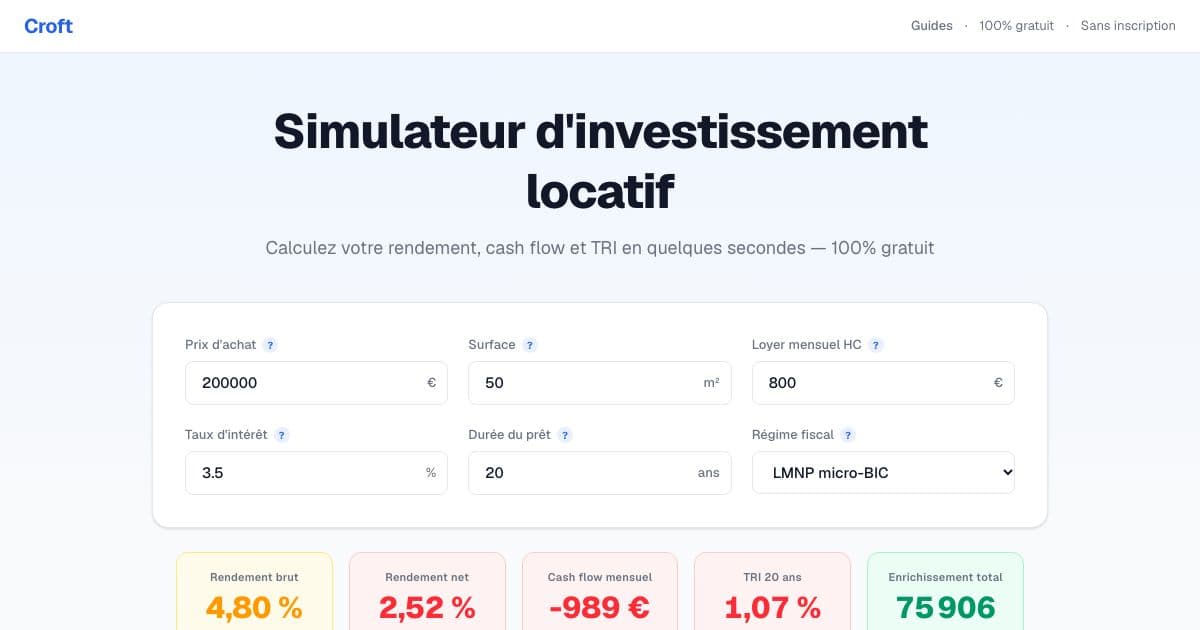Click the 'Simulateur d'investissement locatif' heading
The height and width of the screenshot is (630, 1200).
point(600,161)
